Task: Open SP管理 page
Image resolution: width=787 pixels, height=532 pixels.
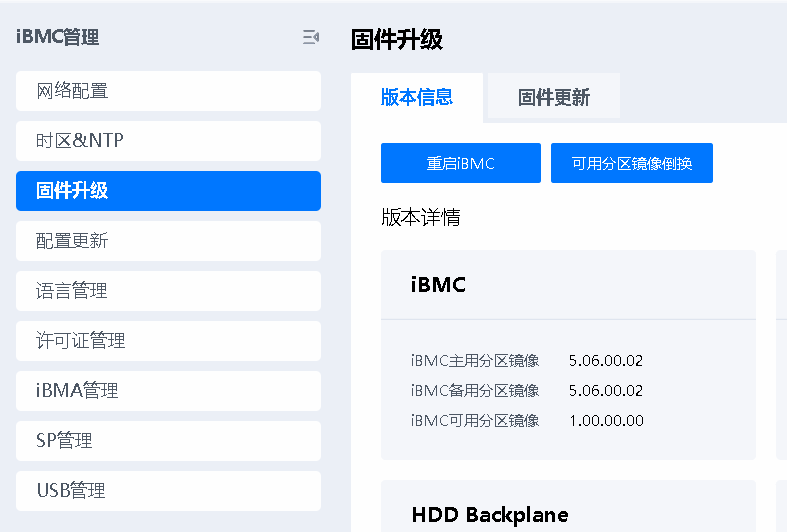Action: pyautogui.click(x=168, y=441)
